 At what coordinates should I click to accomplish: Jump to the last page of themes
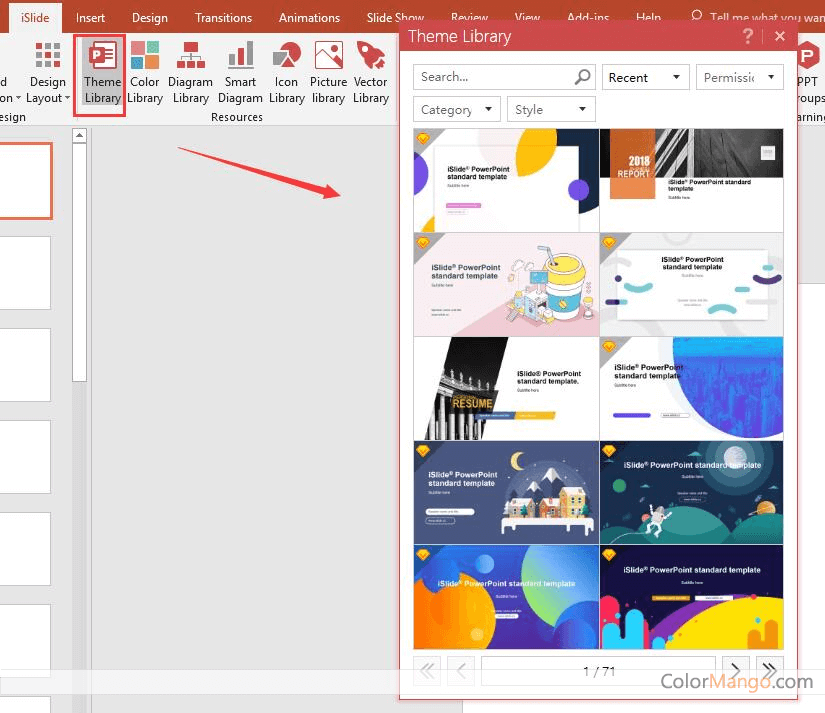pyautogui.click(x=769, y=670)
